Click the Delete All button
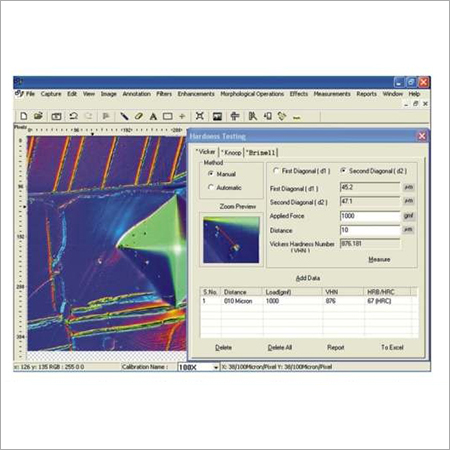Image resolution: width=450 pixels, height=450 pixels. 280,347
